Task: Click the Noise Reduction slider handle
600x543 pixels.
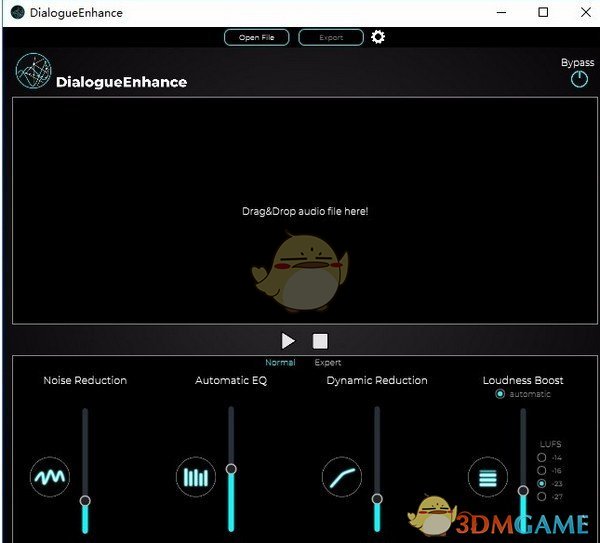Action: (85, 501)
